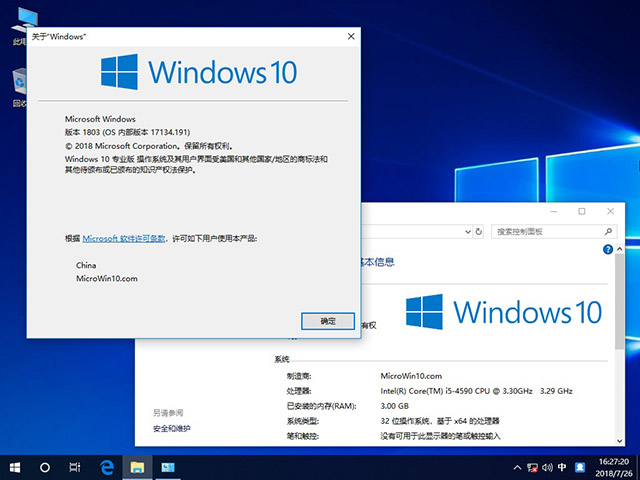Image resolution: width=640 pixels, height=480 pixels.
Task: Open Cortana search circle on taskbar
Action: click(45, 467)
